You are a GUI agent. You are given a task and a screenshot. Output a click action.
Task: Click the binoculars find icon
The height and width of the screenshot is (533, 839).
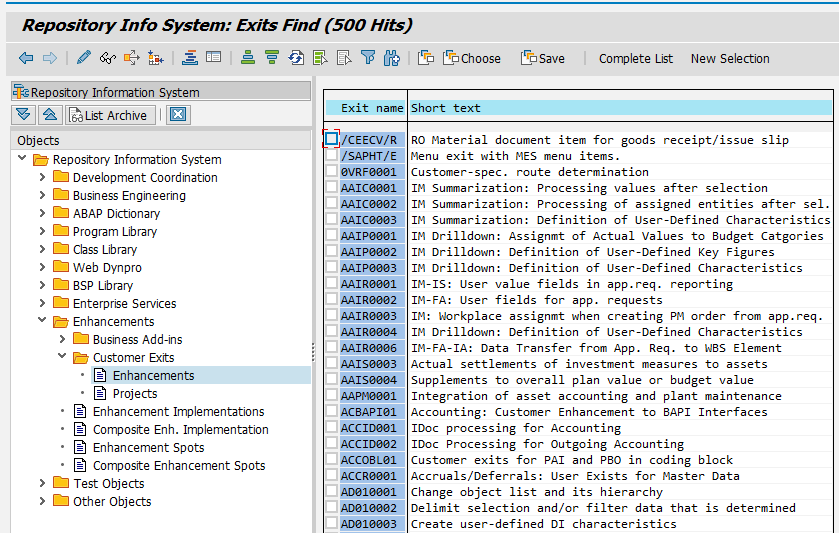coord(392,58)
